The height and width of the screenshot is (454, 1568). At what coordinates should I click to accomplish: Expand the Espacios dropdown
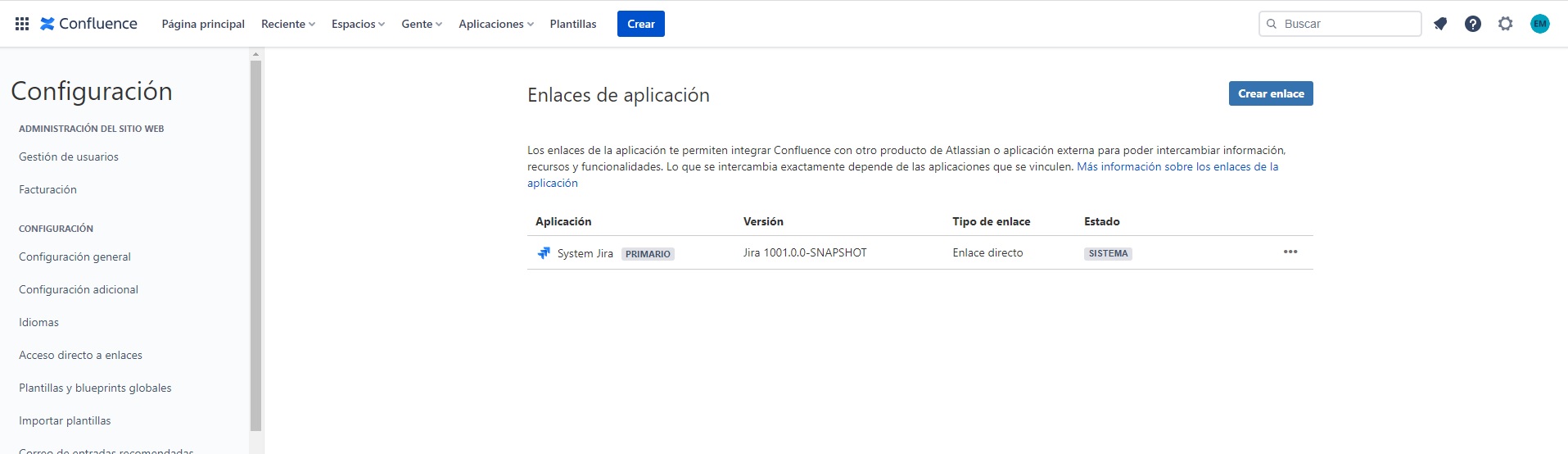coord(359,24)
